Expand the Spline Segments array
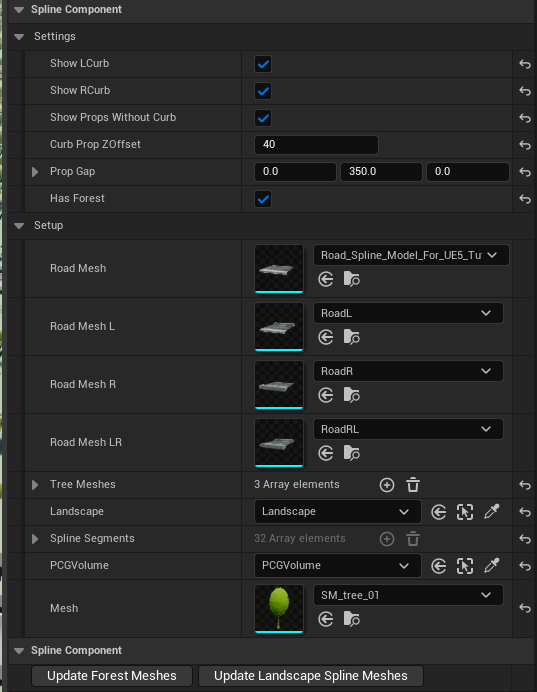The image size is (537, 692). pyautogui.click(x=35, y=539)
